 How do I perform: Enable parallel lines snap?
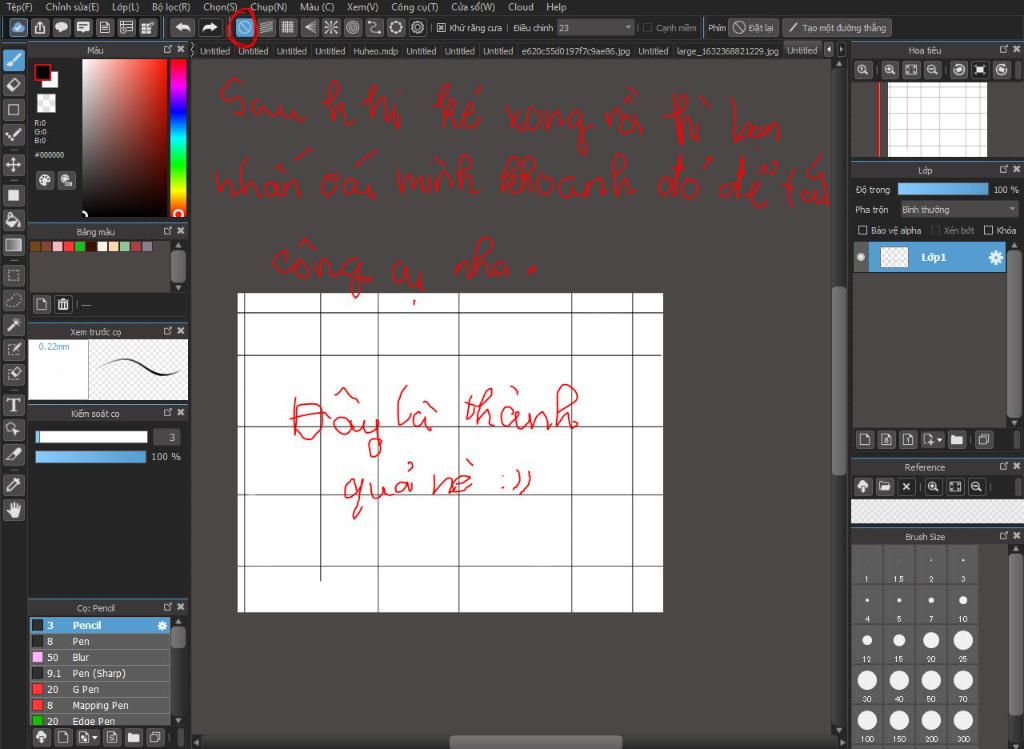click(x=266, y=27)
